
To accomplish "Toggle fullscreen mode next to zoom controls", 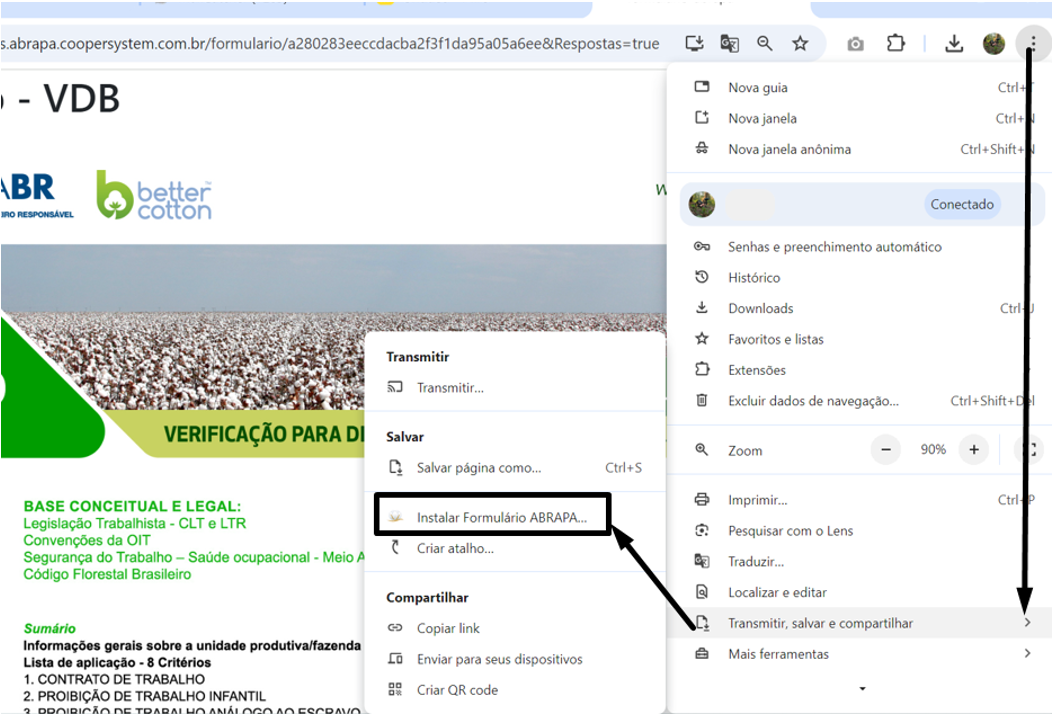I will (1028, 450).
